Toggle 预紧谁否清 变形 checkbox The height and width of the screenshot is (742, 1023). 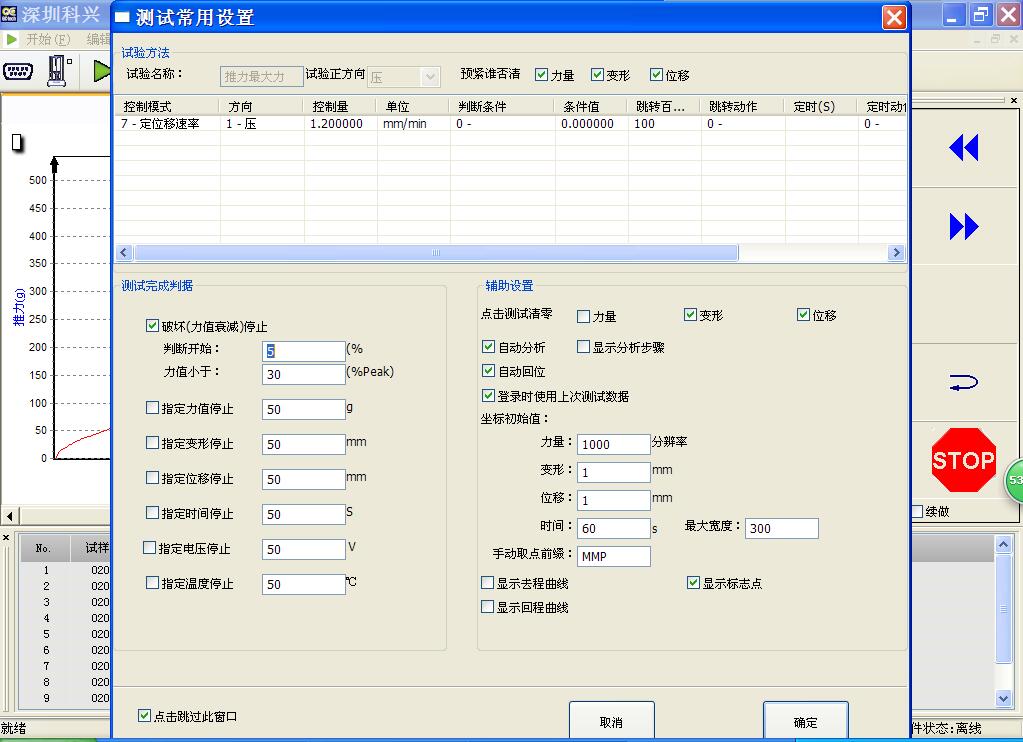point(597,74)
